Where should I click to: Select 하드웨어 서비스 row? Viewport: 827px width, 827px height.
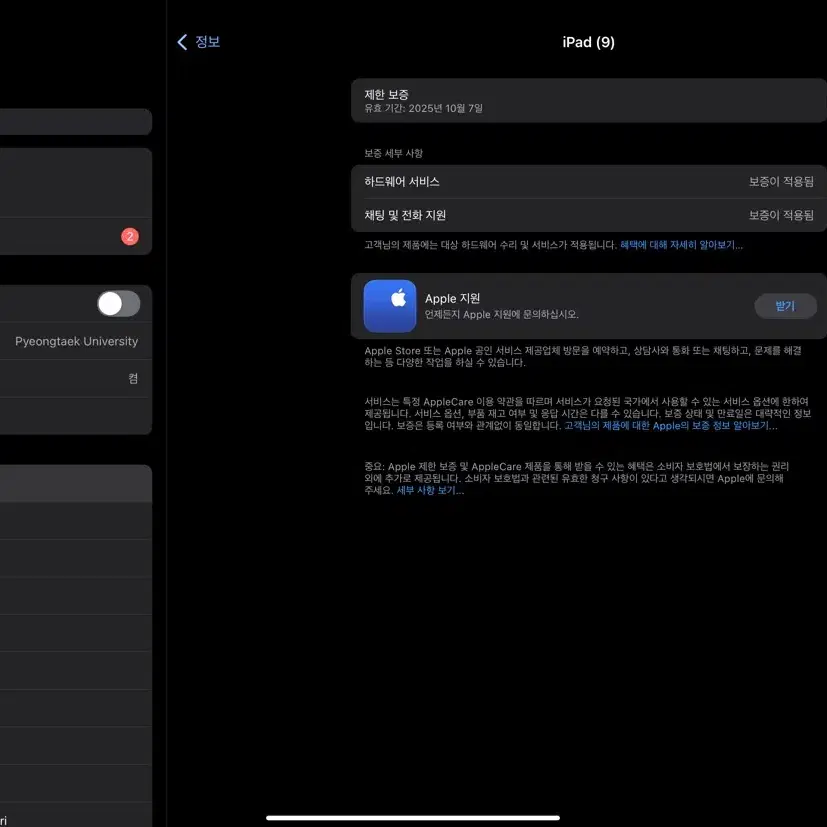coord(589,182)
